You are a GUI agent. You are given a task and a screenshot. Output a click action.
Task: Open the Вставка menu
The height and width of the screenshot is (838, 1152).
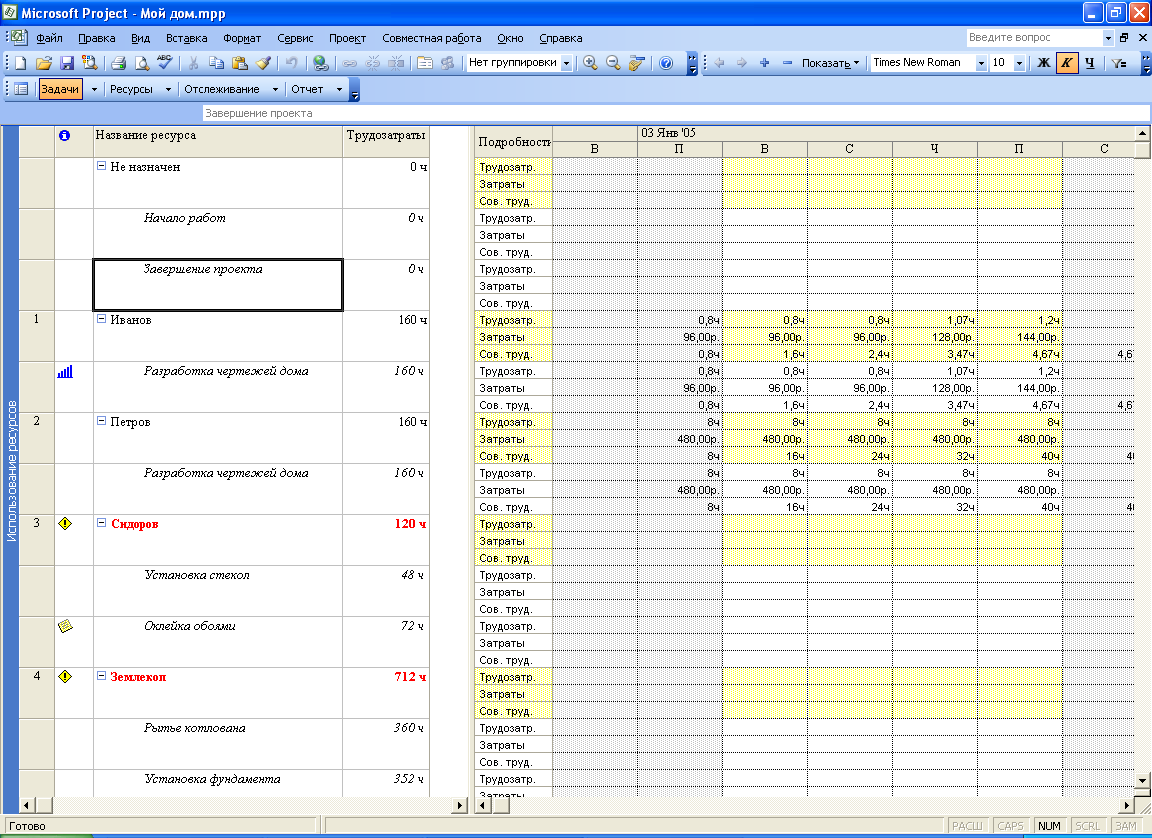pyautogui.click(x=186, y=38)
